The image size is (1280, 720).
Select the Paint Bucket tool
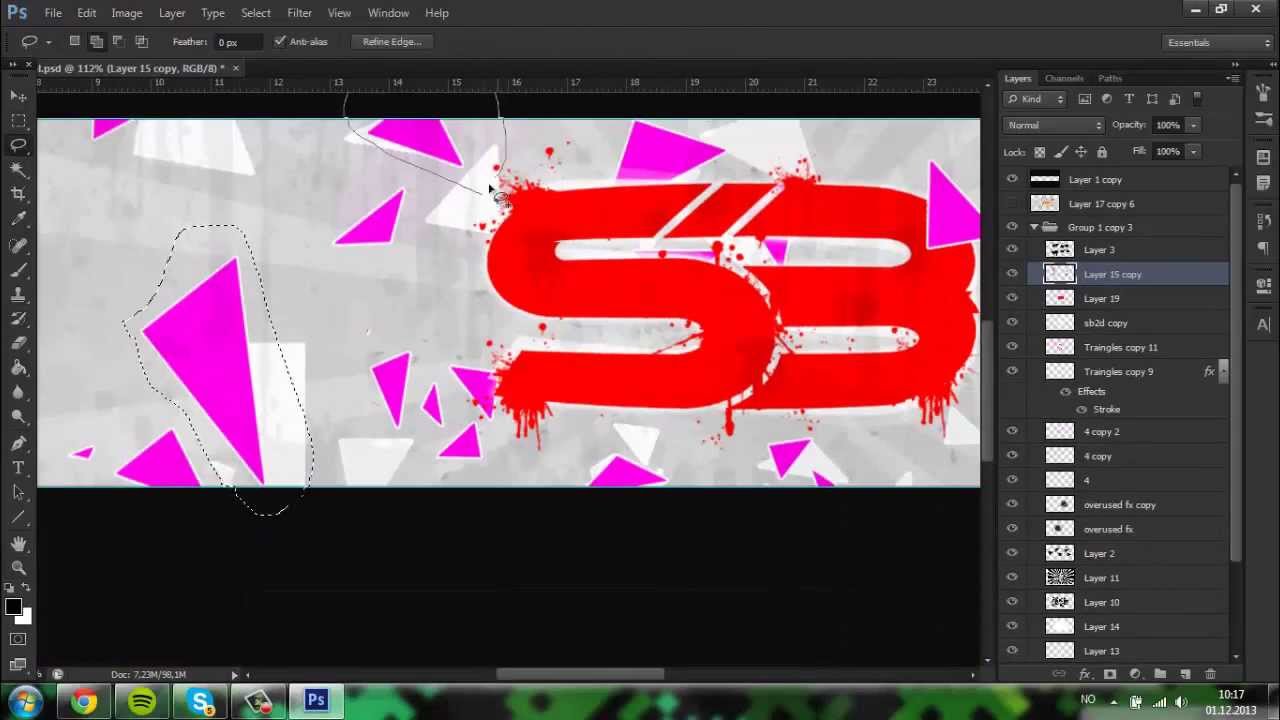click(x=18, y=369)
